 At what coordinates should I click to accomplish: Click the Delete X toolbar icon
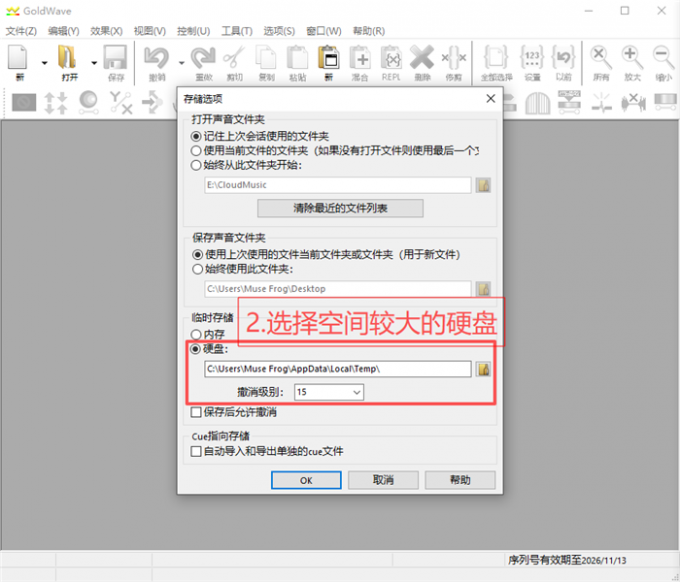click(x=421, y=59)
